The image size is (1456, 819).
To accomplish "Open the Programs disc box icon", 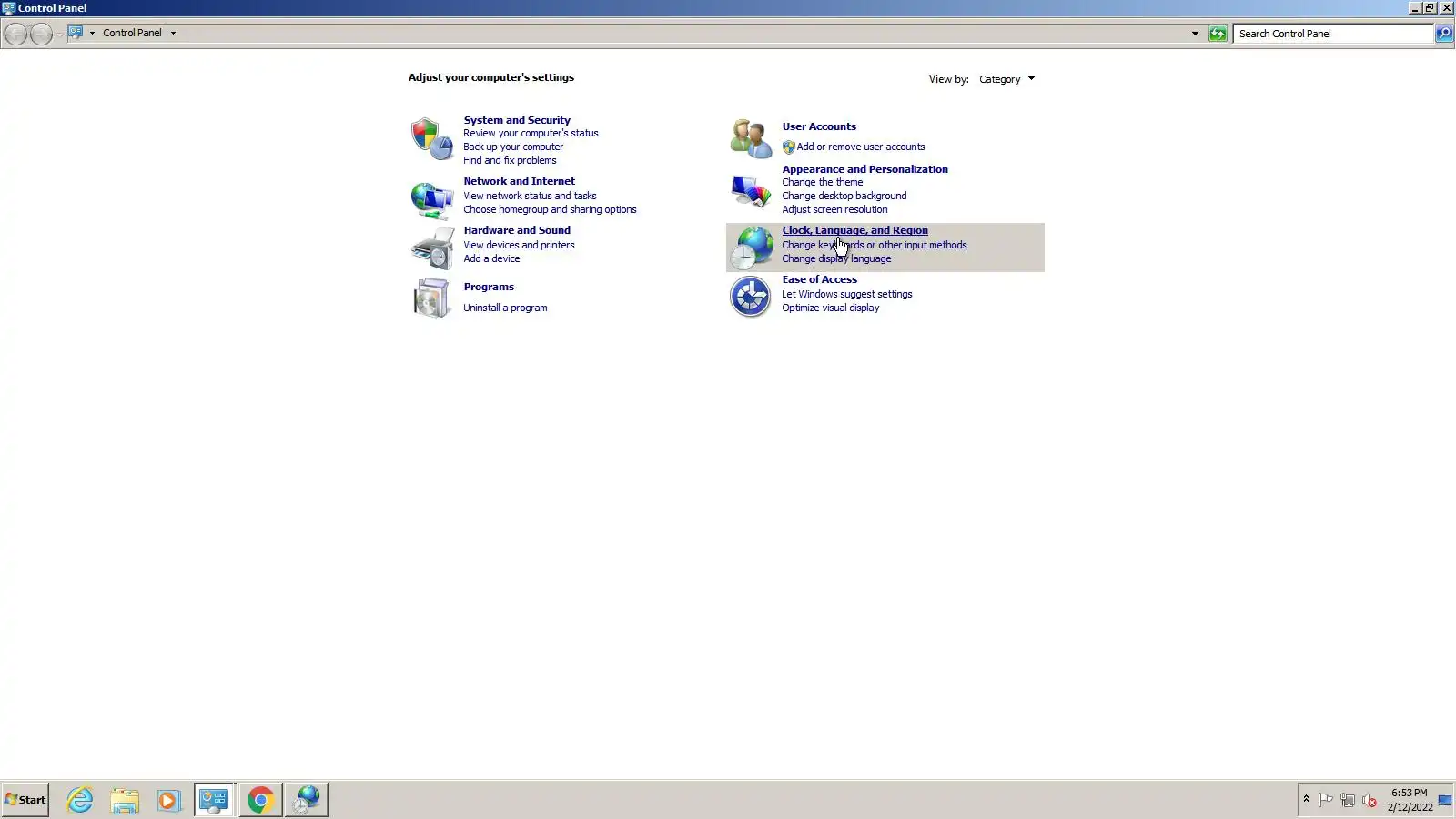I will coord(431,298).
